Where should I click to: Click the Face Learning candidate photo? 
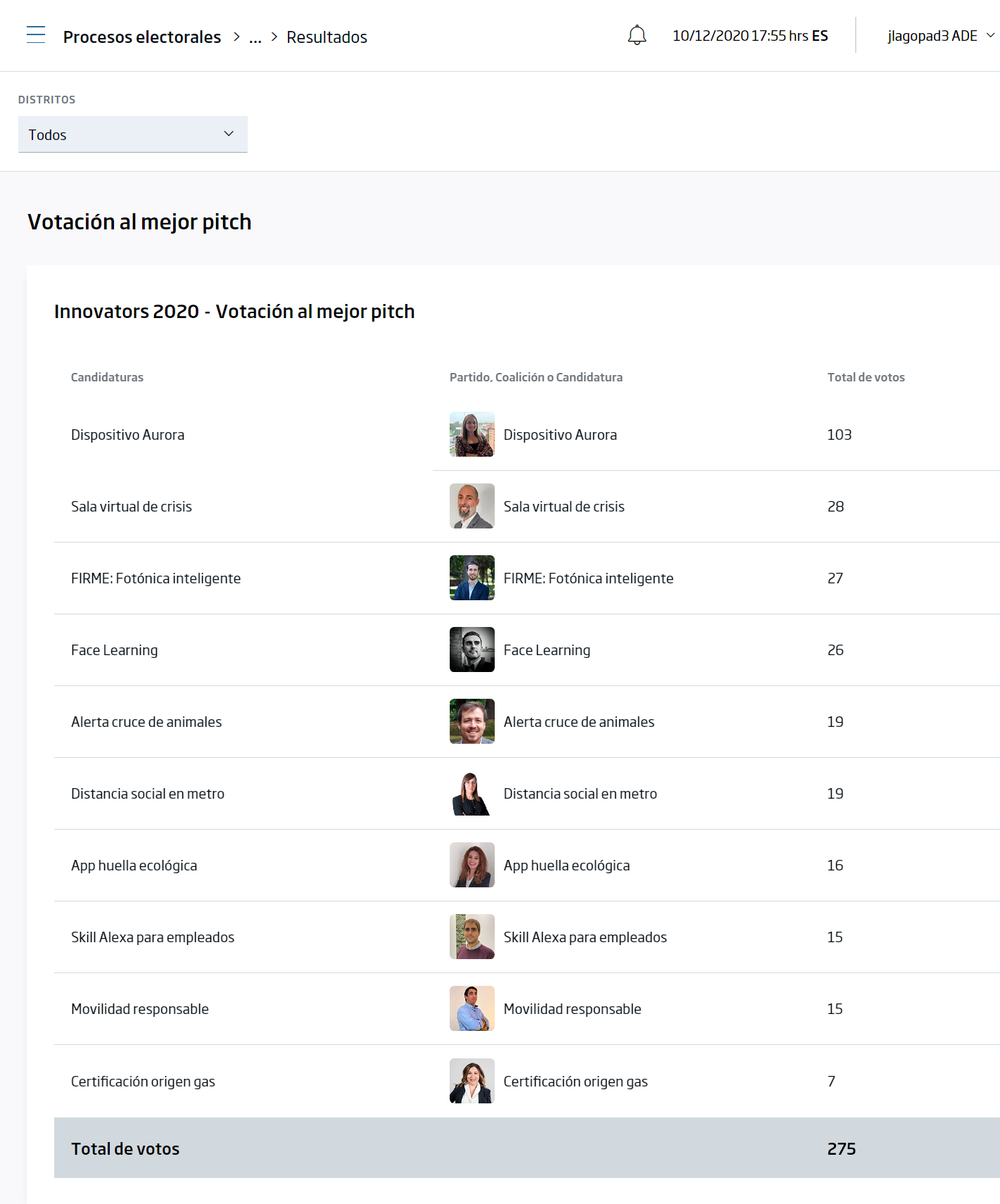pyautogui.click(x=472, y=649)
